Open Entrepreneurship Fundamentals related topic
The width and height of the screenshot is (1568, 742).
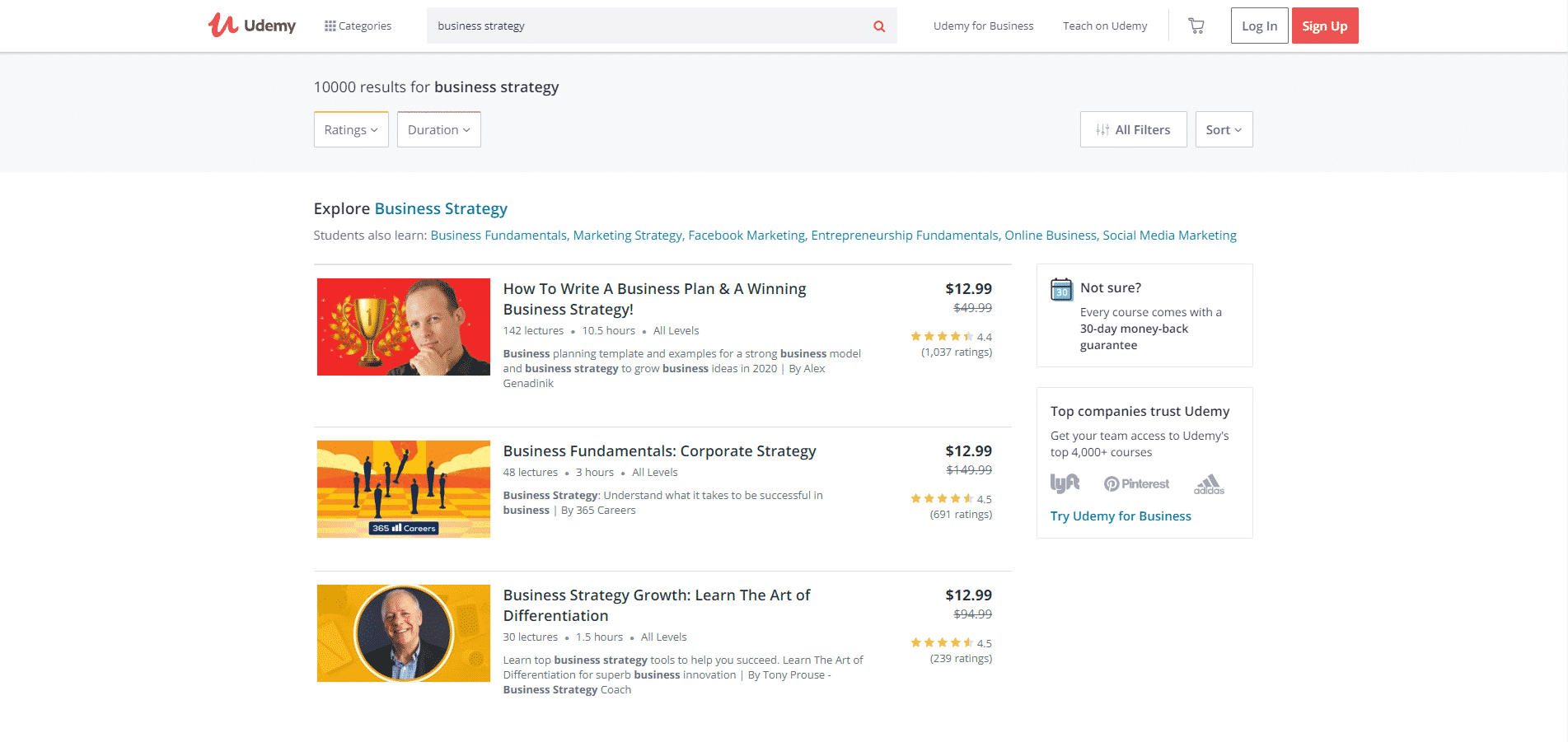point(905,236)
